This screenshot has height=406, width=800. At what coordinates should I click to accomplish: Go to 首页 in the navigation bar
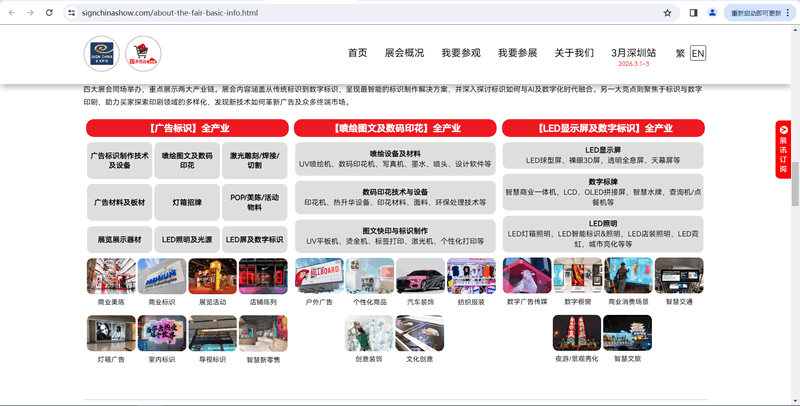(x=357, y=53)
